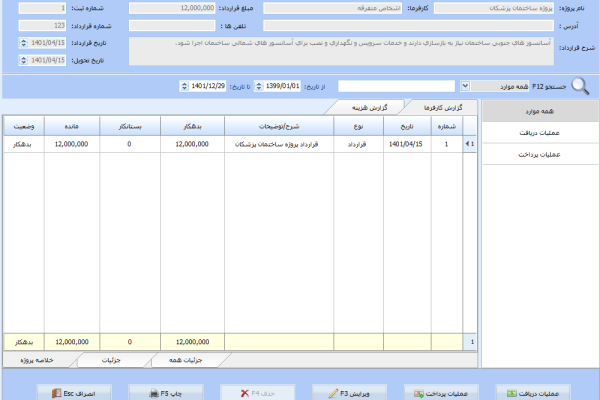Switch to the گزارش هزینه tab
600x400 pixels.
pyautogui.click(x=369, y=108)
